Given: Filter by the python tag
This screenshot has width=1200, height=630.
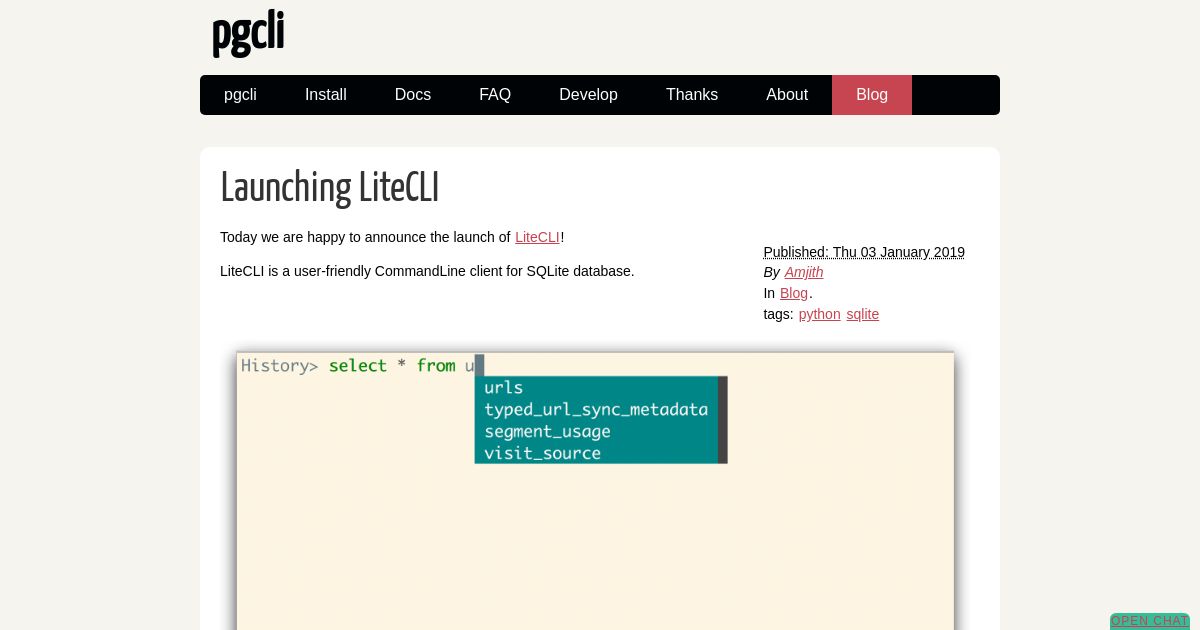Looking at the screenshot, I should click(x=820, y=314).
